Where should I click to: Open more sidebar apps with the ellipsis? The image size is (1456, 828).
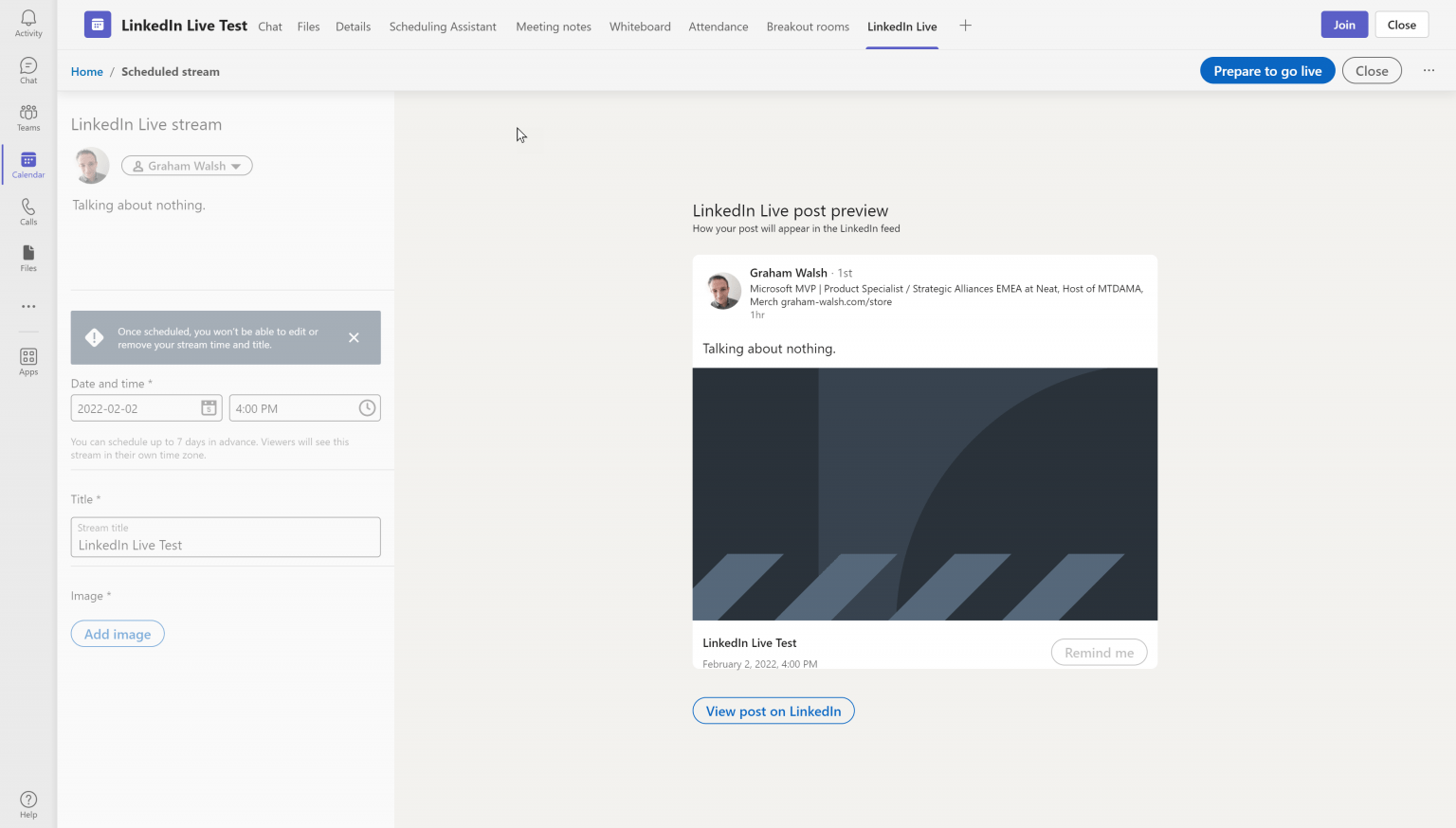tap(27, 306)
